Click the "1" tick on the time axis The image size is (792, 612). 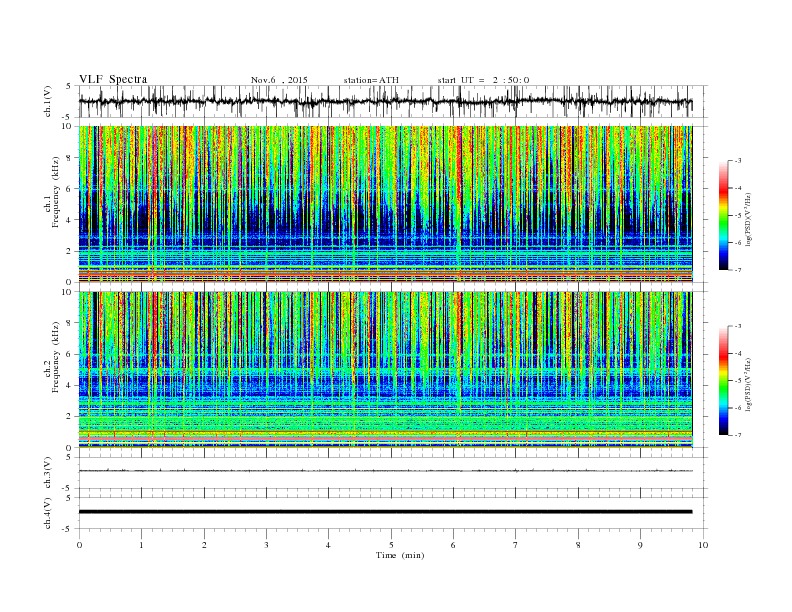pos(141,545)
